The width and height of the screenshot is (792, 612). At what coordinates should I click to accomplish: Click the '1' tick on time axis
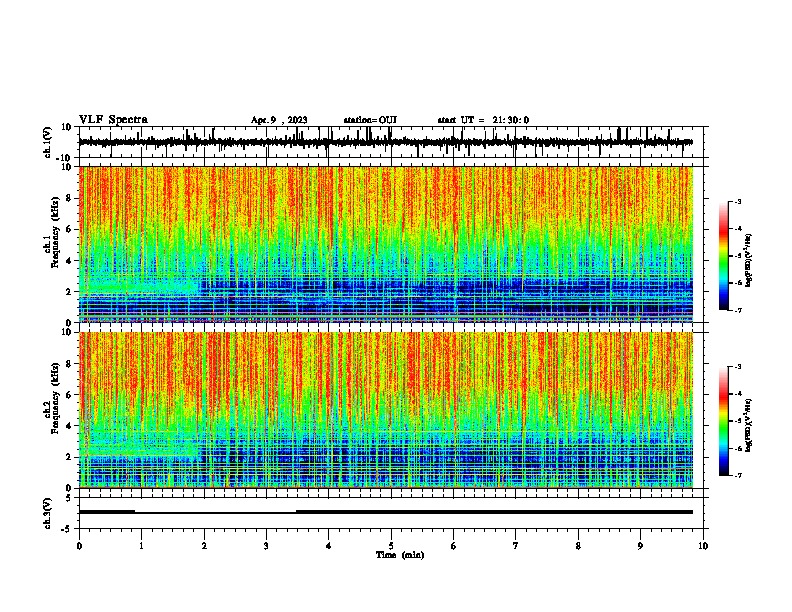click(x=141, y=546)
